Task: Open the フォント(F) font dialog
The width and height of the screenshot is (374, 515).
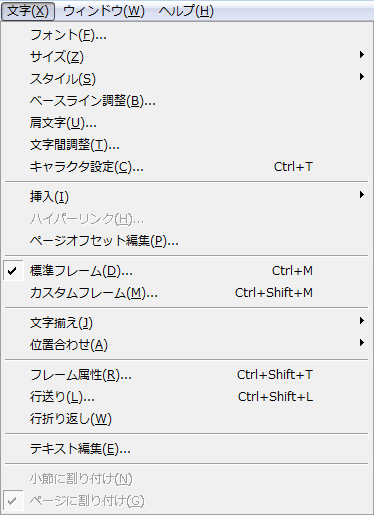Action: tap(187, 35)
